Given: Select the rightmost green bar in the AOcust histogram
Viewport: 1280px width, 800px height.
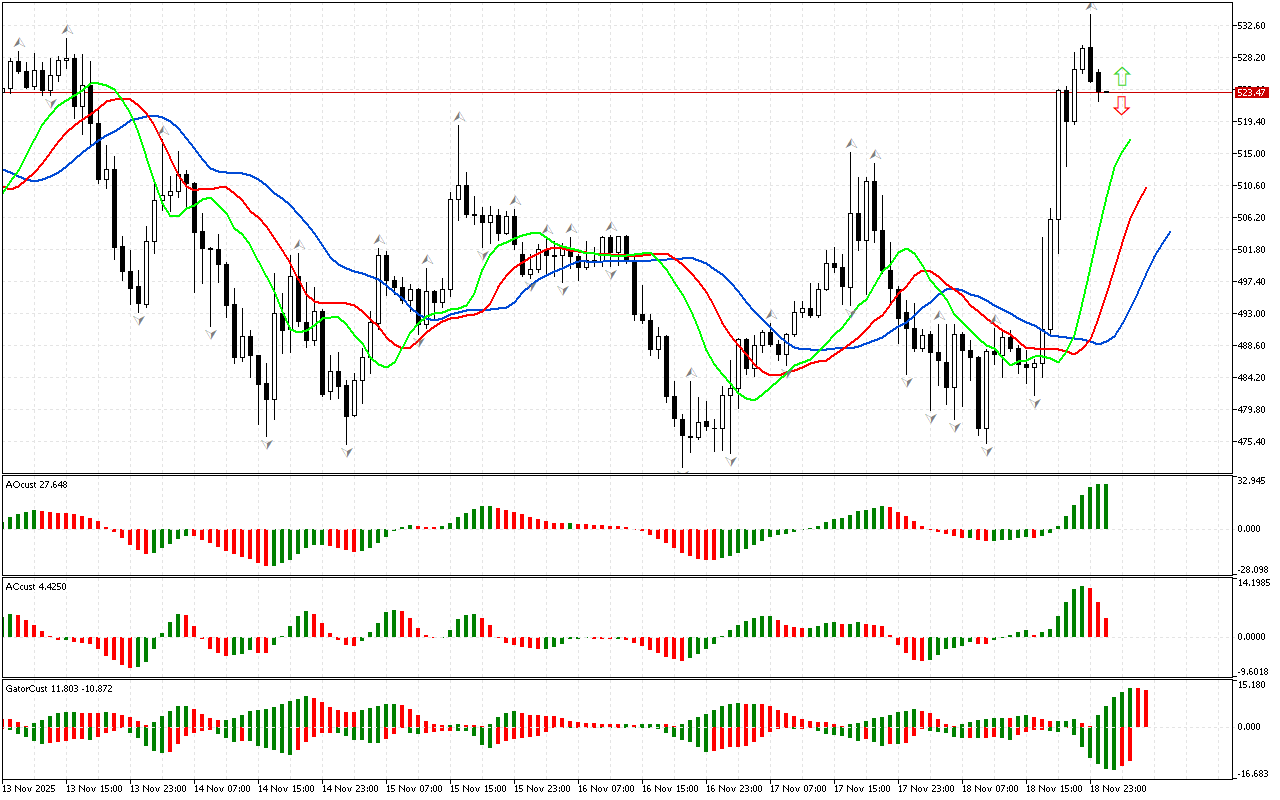Looking at the screenshot, I should (1105, 507).
